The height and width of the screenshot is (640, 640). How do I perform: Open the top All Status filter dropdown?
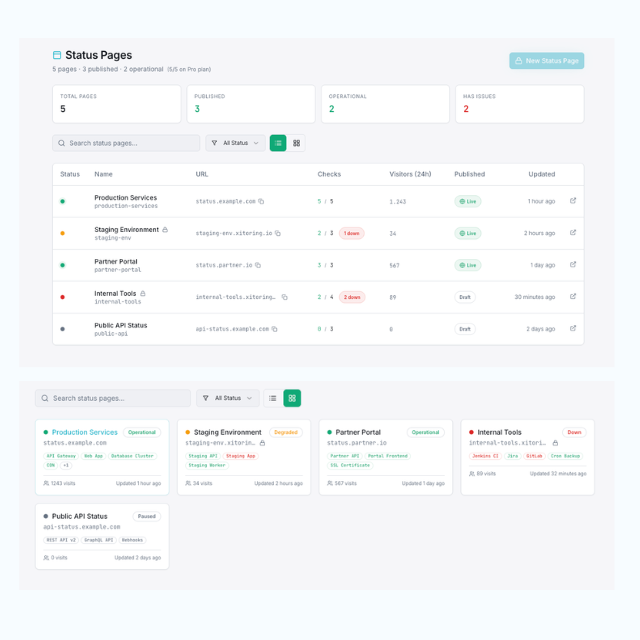tap(235, 143)
